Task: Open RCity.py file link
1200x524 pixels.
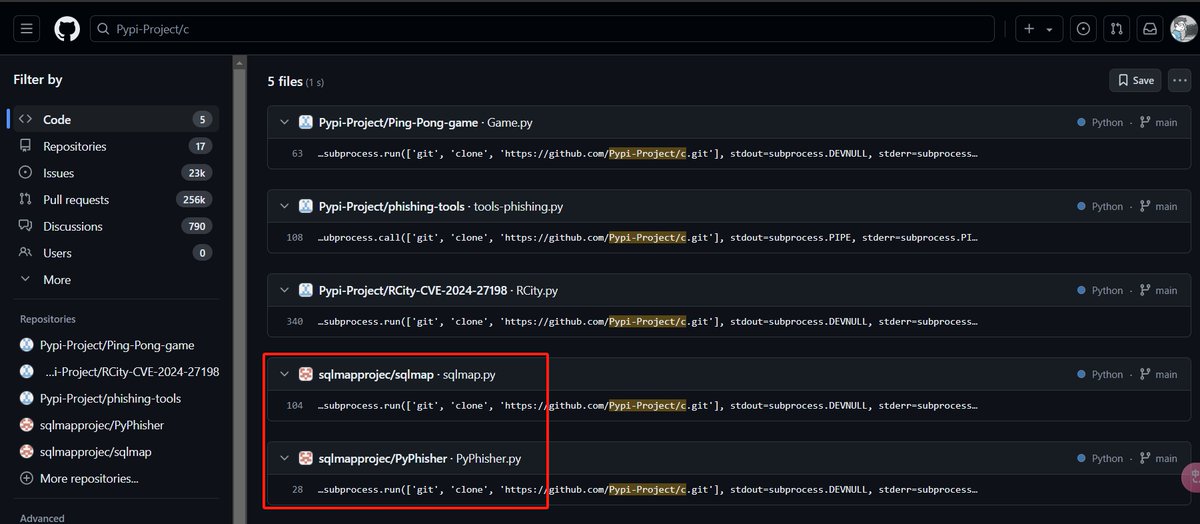Action: (537, 290)
